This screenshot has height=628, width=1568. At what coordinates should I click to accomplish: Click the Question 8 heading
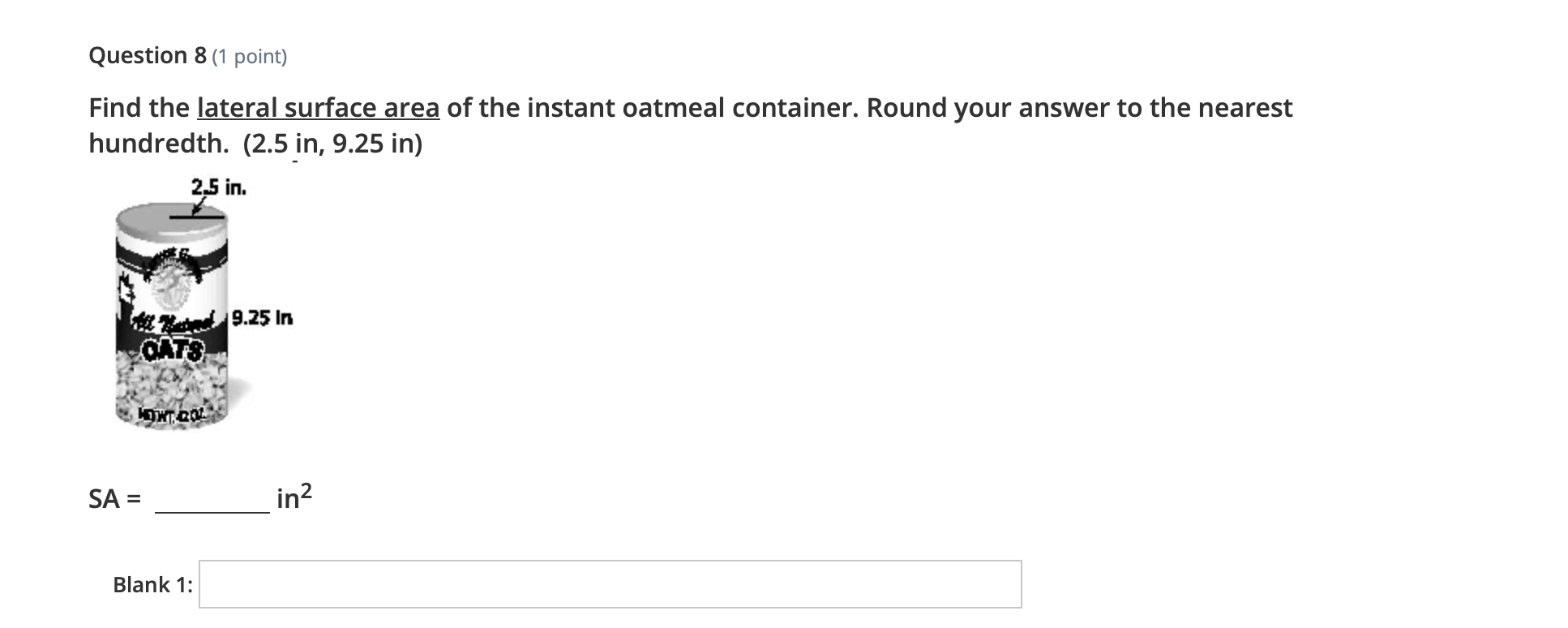point(148,56)
